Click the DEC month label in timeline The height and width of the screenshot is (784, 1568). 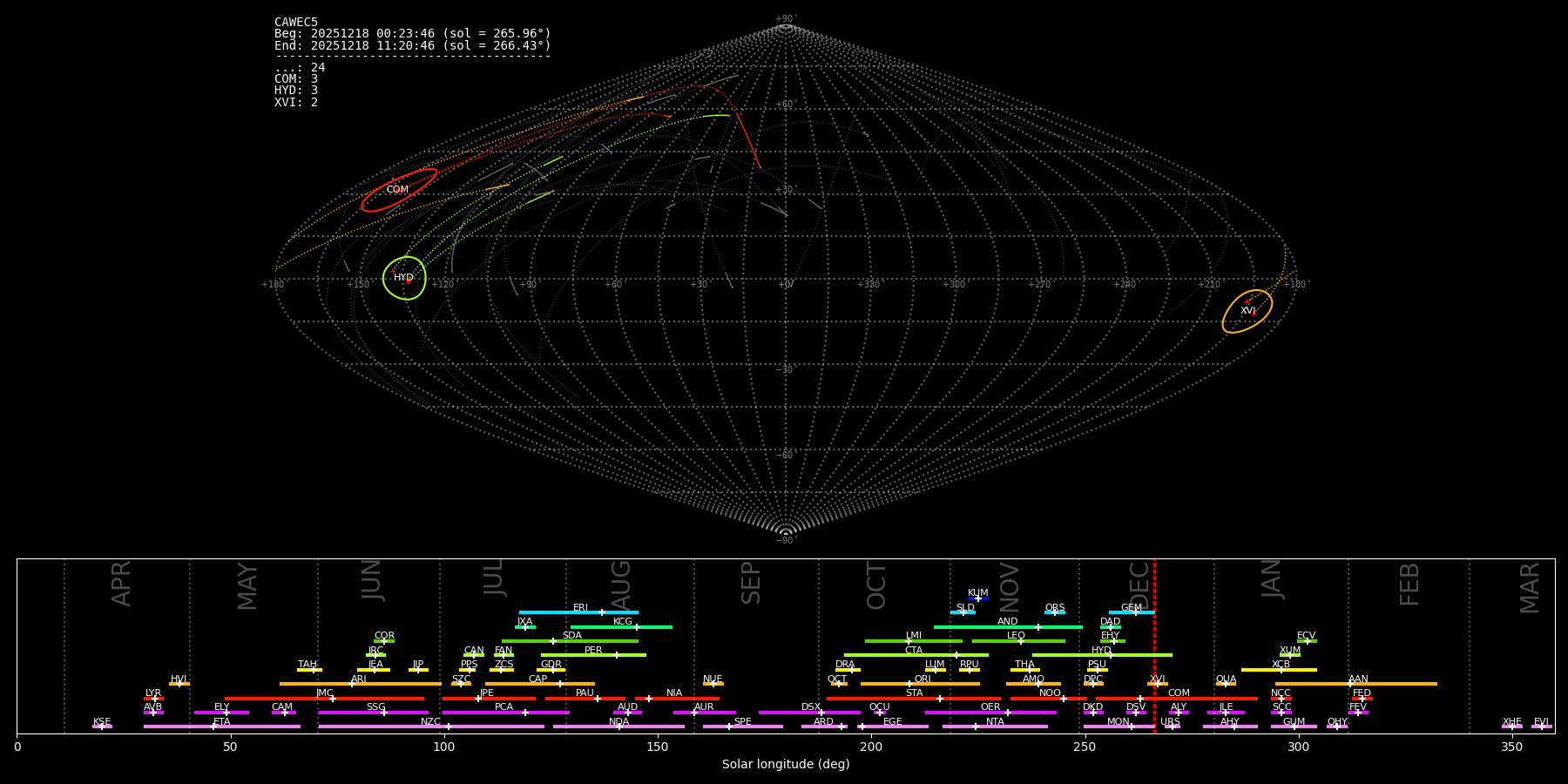[1139, 584]
